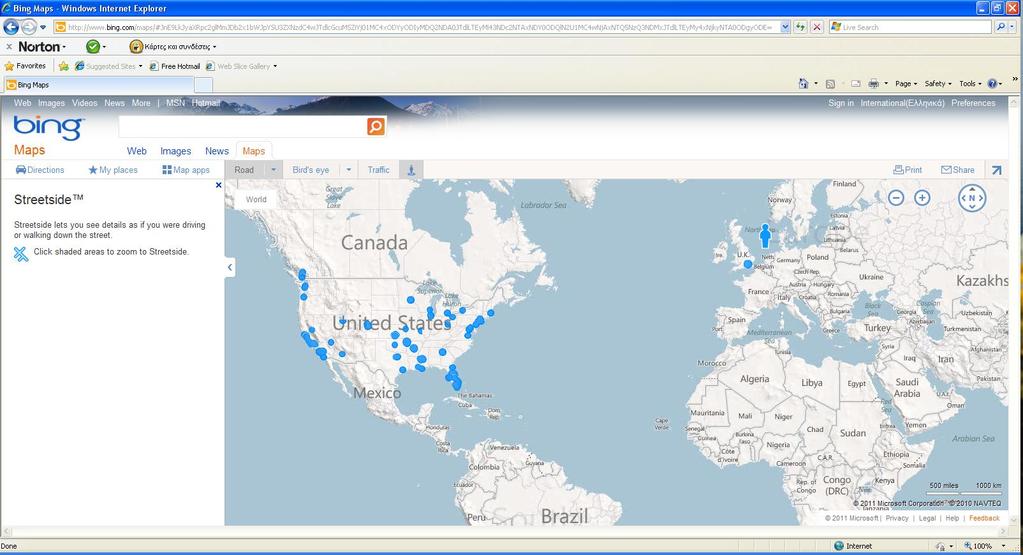This screenshot has width=1023, height=555.
Task: Zoom in the map with plus button
Action: click(922, 198)
